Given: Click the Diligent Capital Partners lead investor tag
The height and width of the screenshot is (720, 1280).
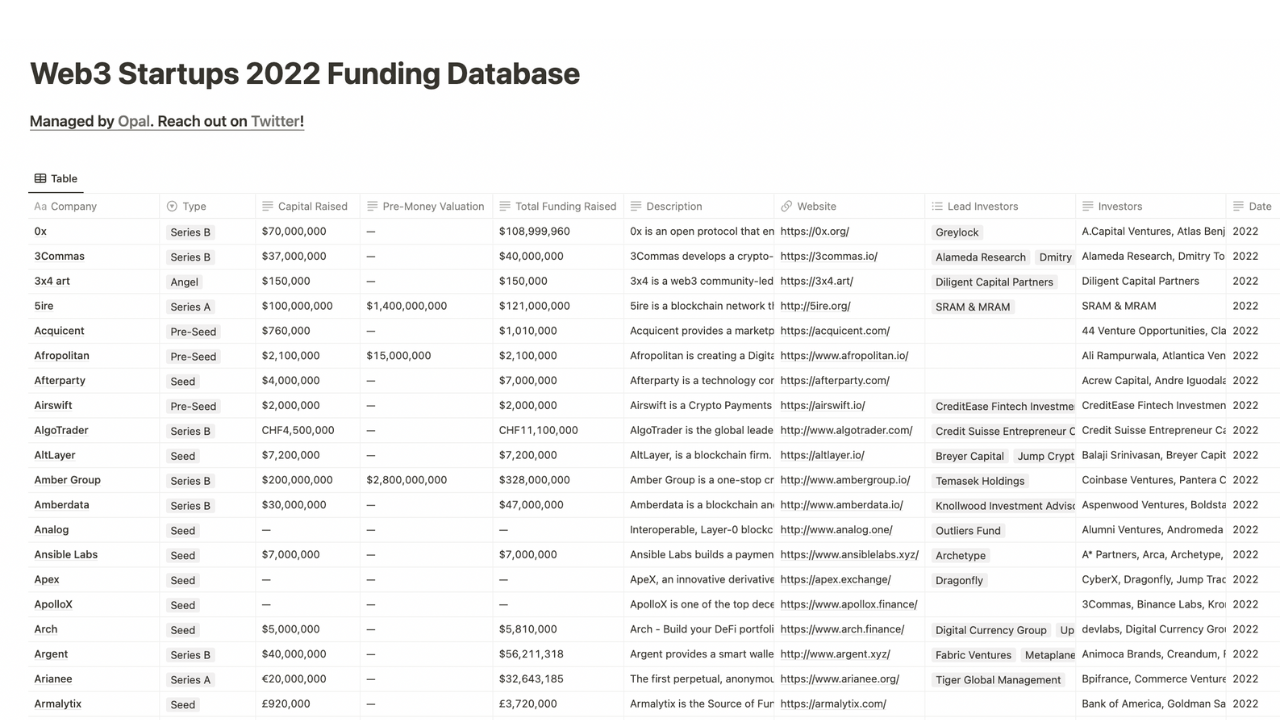Looking at the screenshot, I should [x=994, y=282].
